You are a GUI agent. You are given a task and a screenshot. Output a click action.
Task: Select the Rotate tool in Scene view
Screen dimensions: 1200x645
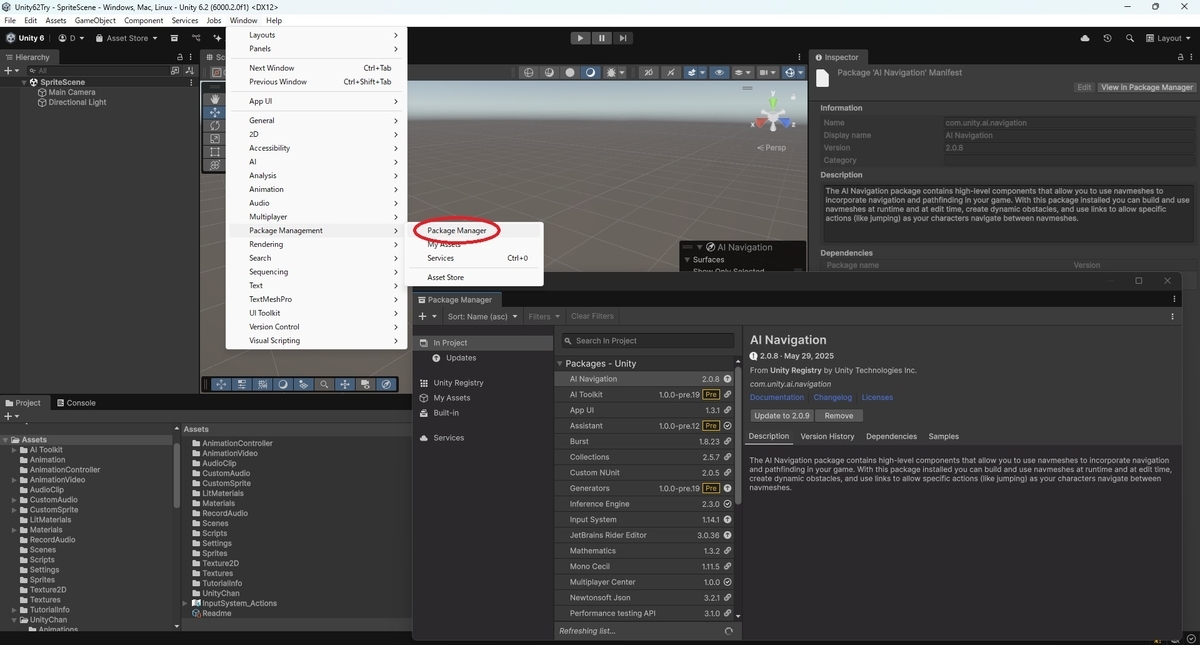(215, 126)
